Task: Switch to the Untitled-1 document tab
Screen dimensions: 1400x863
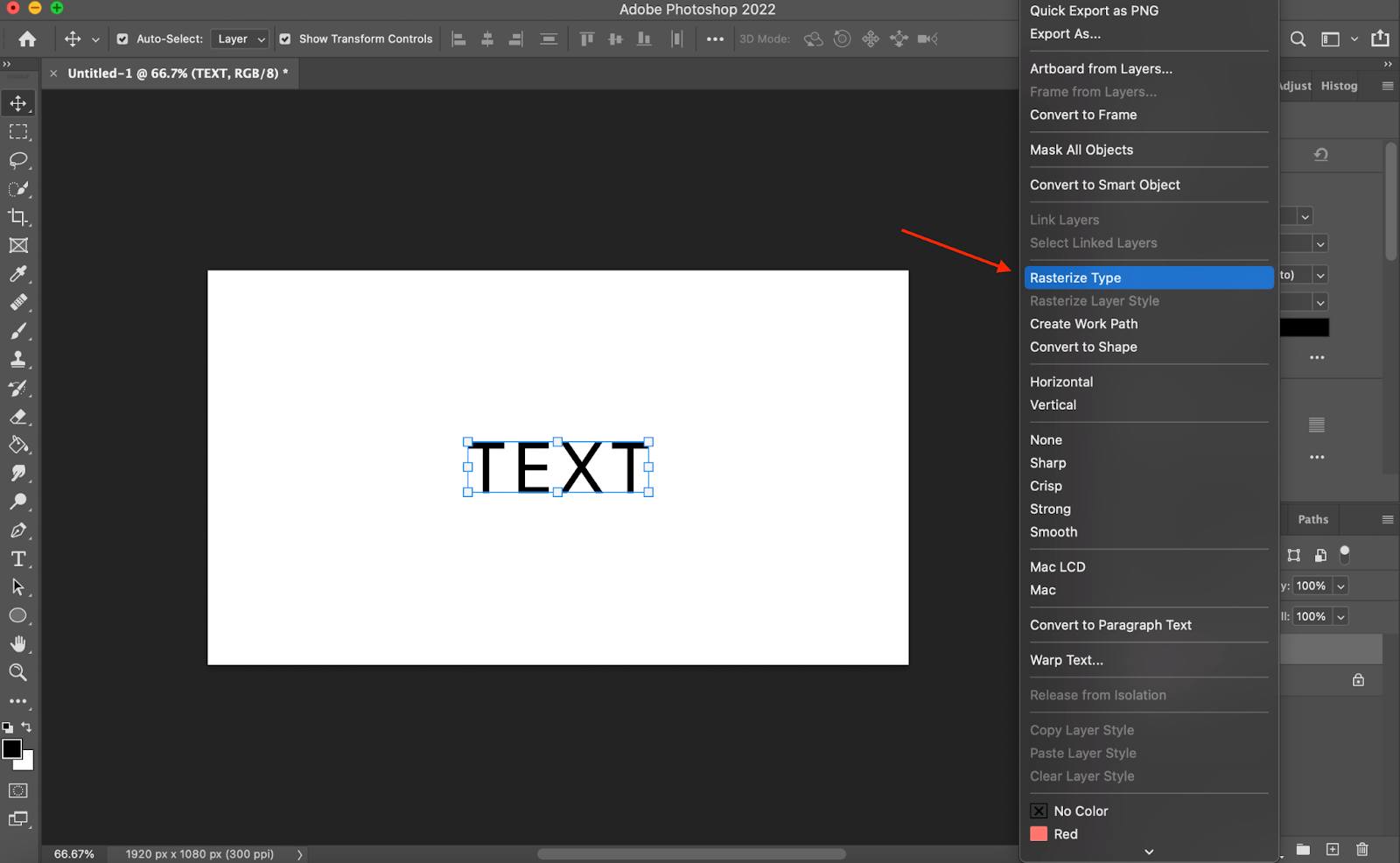Action: pyautogui.click(x=173, y=74)
